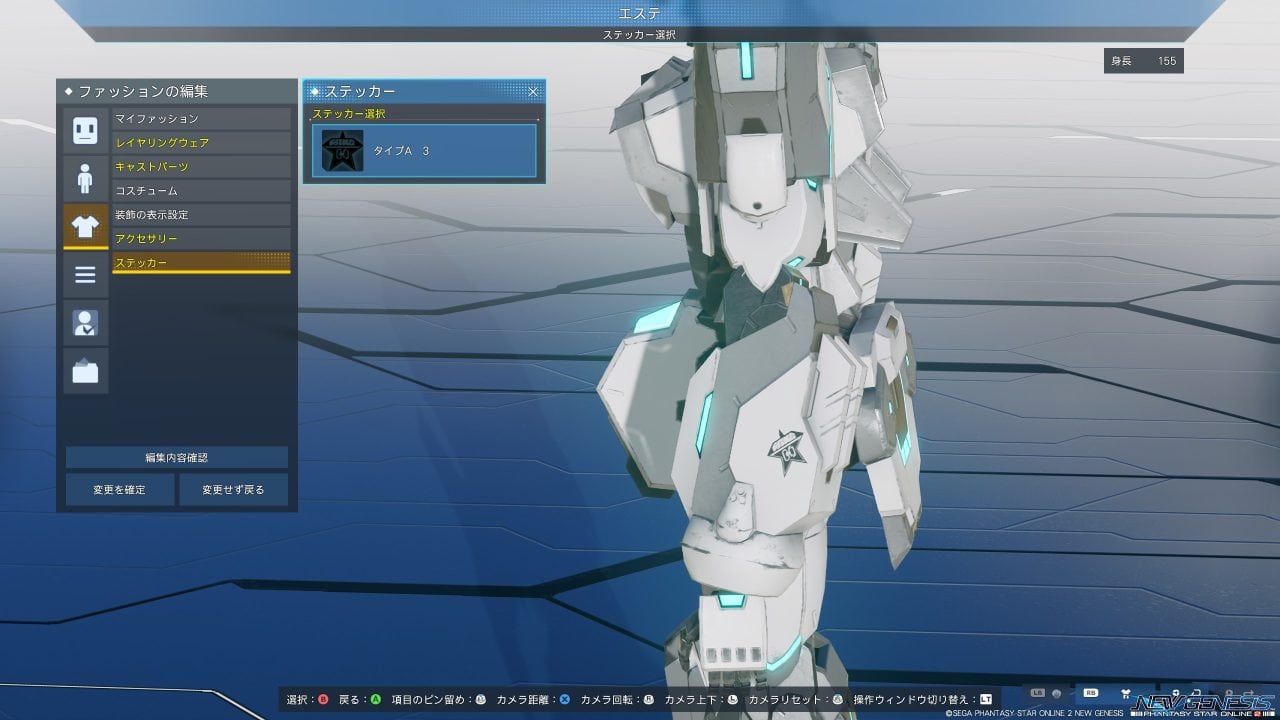Viewport: 1280px width, 720px height.
Task: Click 変更せず戻る to discard changes
Action: [233, 490]
